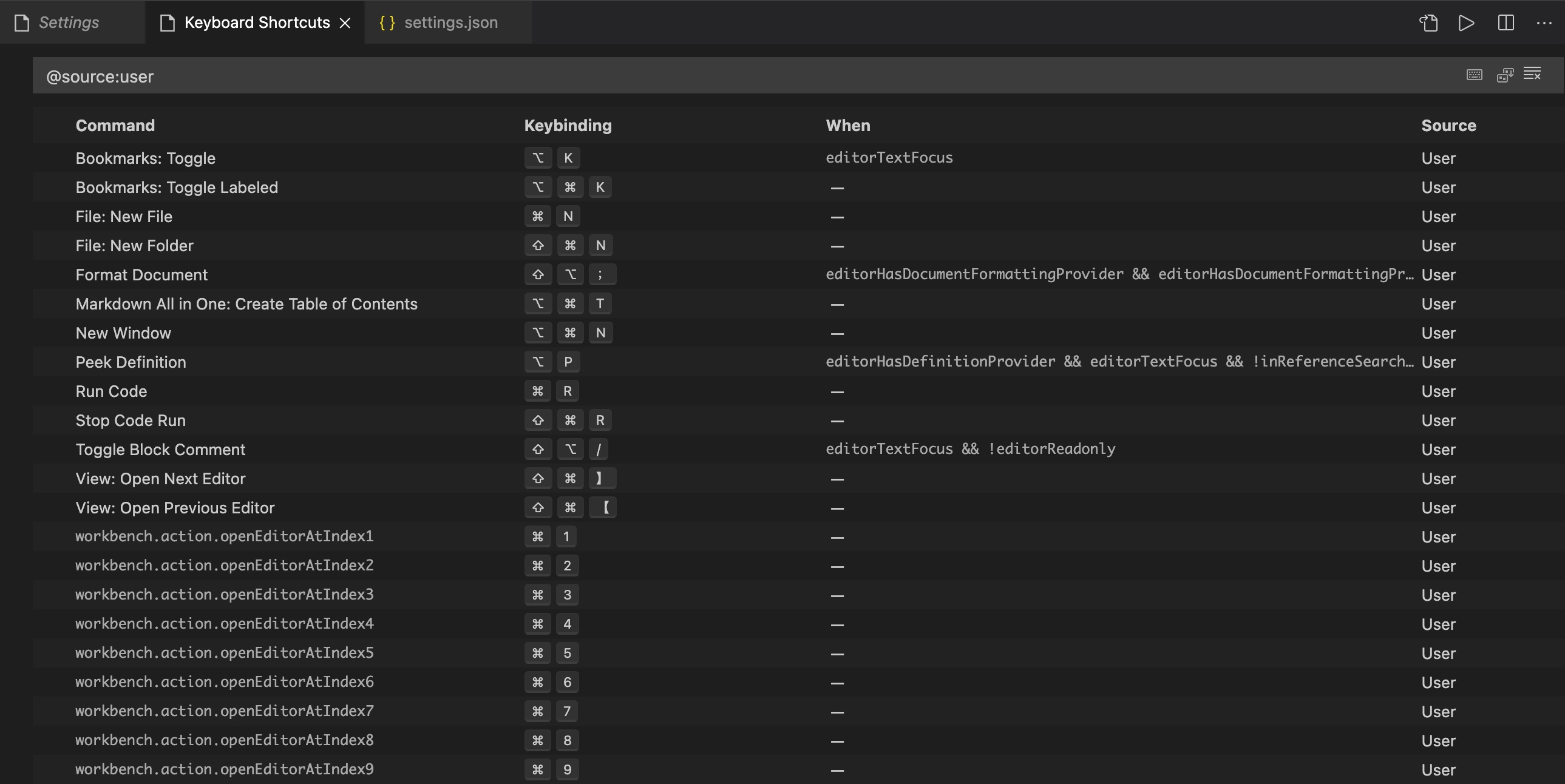1565x784 pixels.
Task: Toggle Sort by Precedence icon
Action: point(1505,75)
